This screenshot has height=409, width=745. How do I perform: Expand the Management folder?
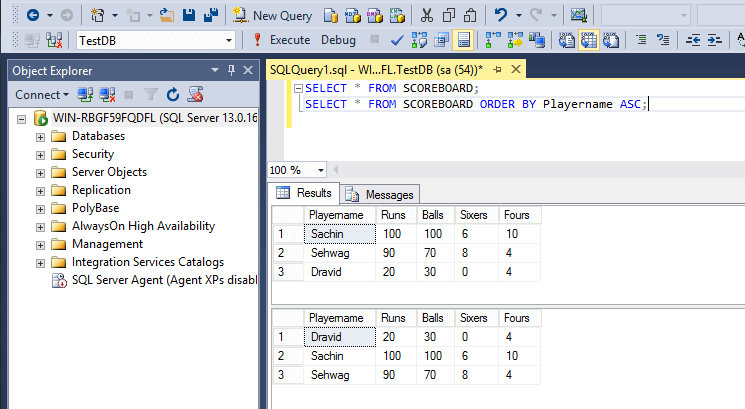click(x=40, y=245)
